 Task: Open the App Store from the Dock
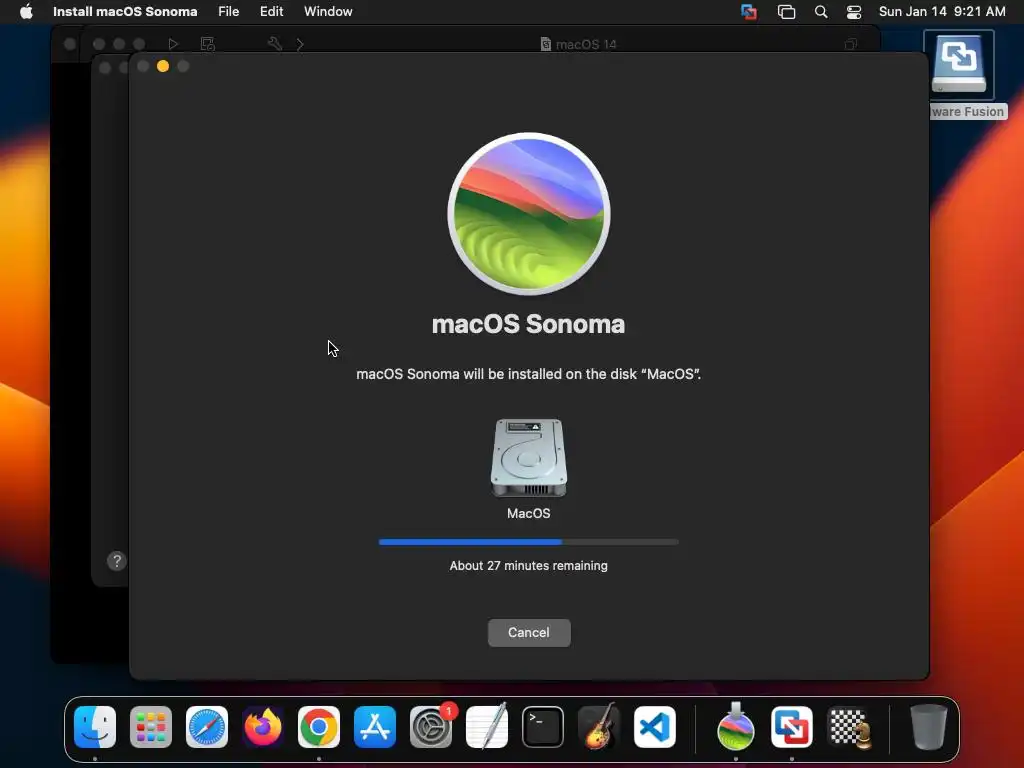(x=375, y=727)
